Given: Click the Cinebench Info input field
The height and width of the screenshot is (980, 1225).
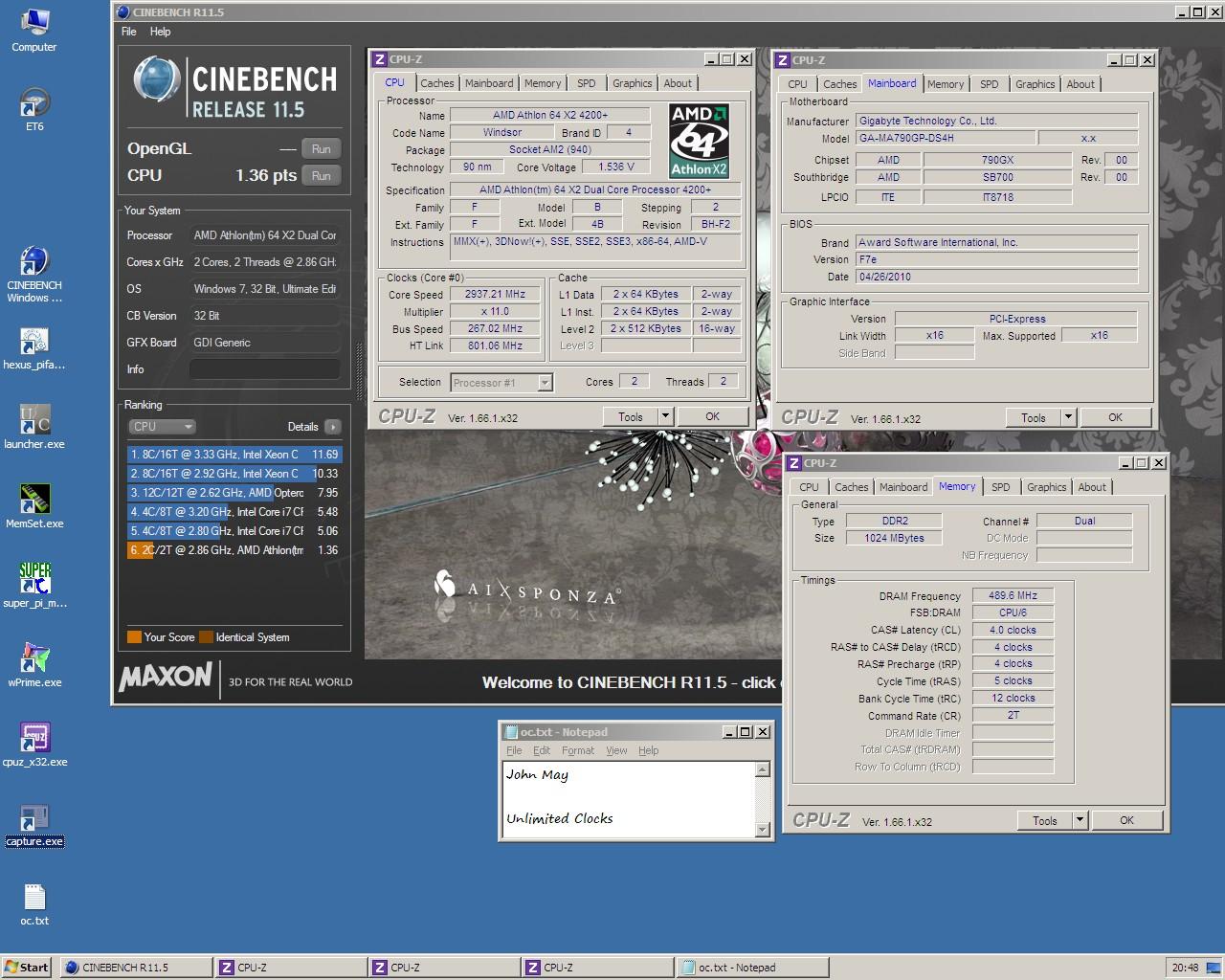Looking at the screenshot, I should [265, 369].
